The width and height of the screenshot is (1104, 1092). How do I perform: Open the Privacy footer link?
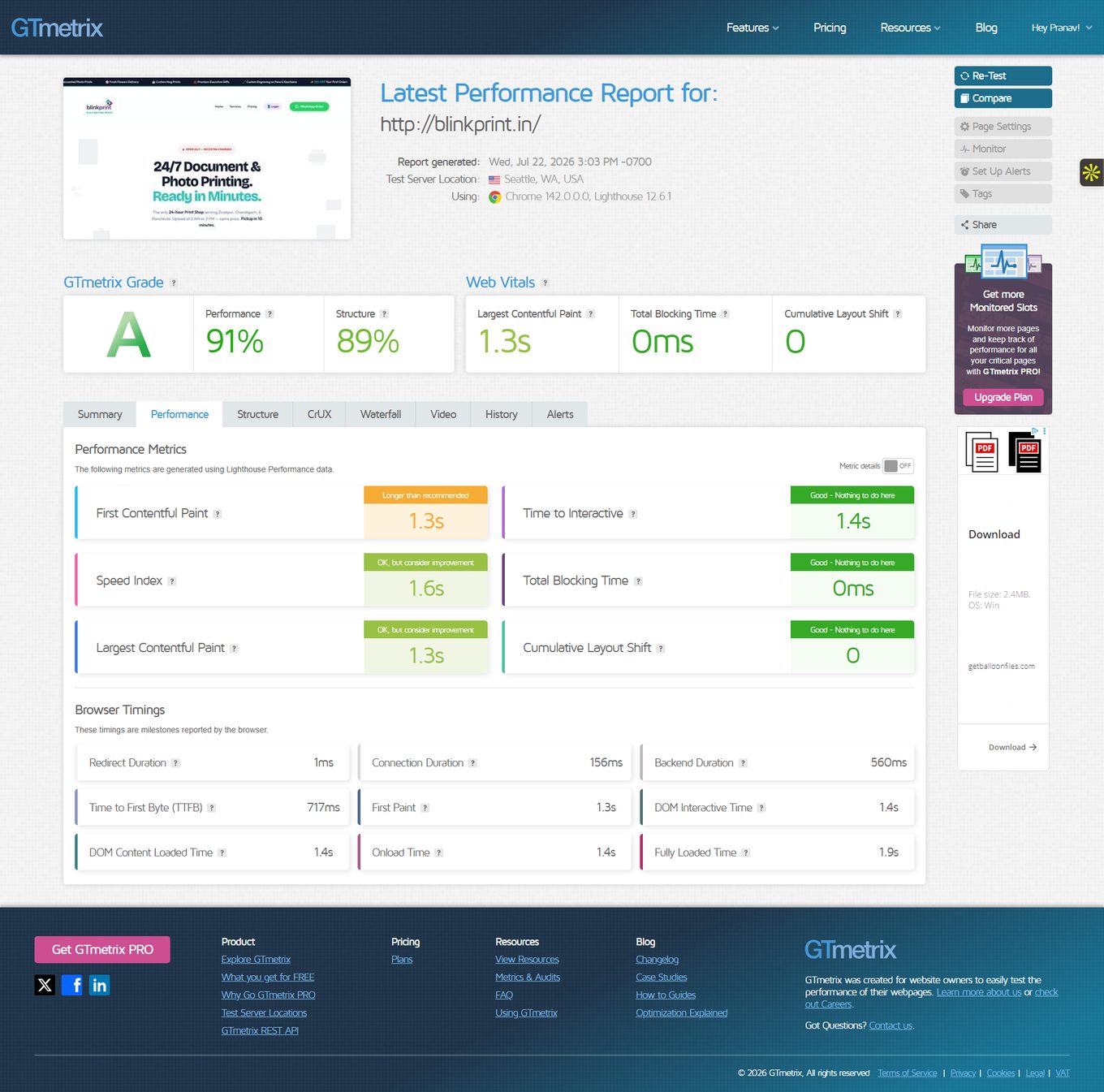point(963,1073)
